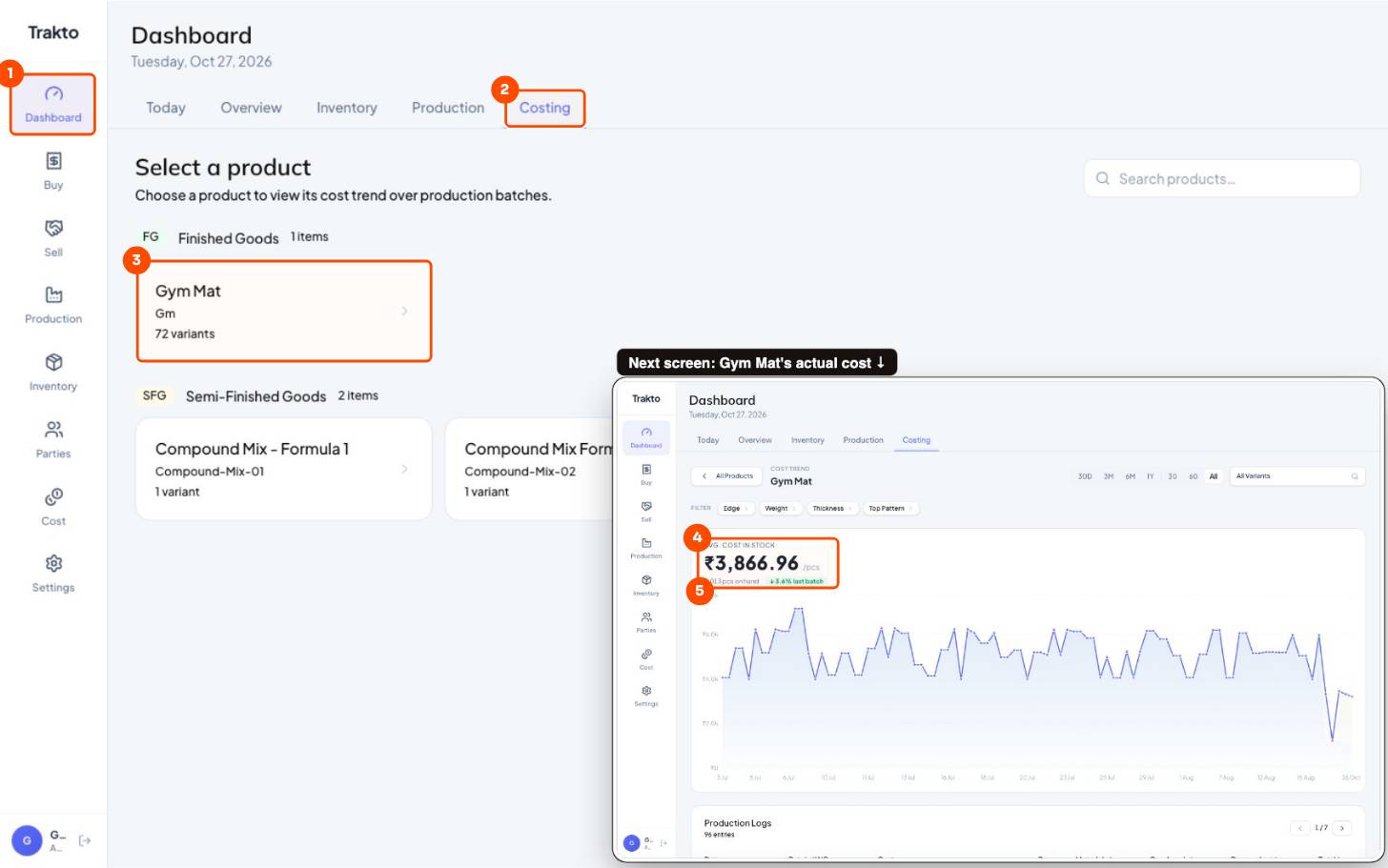
Task: Click the magnifier icon in the Search products box
Action: point(1102,178)
